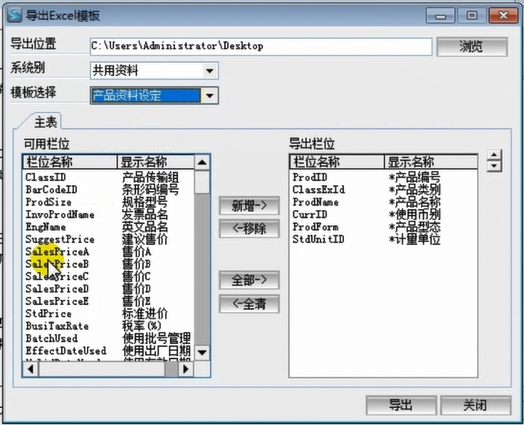This screenshot has width=524, height=425.
Task: Switch to the 主表 tab
Action: point(45,122)
